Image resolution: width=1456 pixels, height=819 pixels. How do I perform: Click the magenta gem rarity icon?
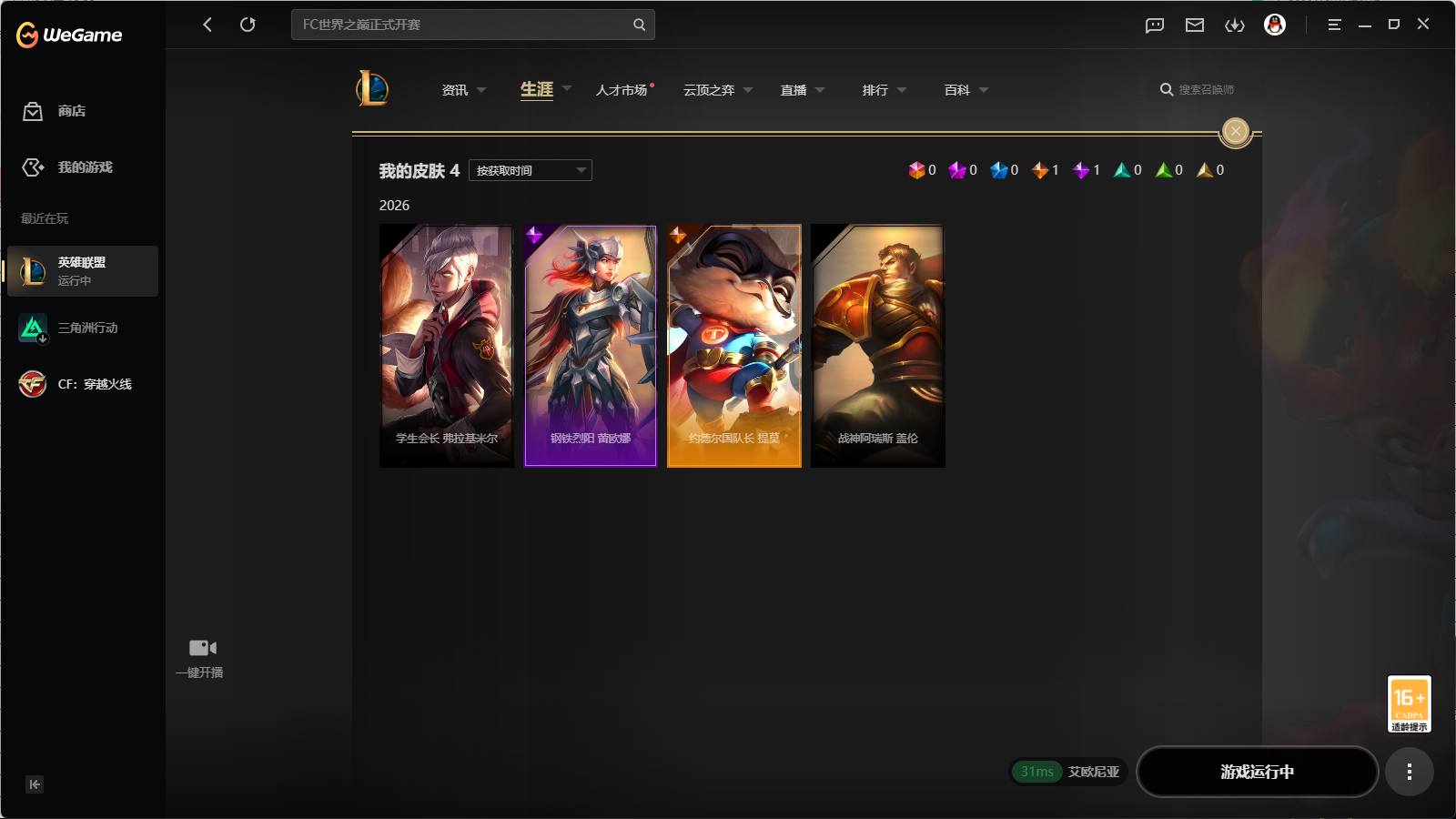(957, 170)
